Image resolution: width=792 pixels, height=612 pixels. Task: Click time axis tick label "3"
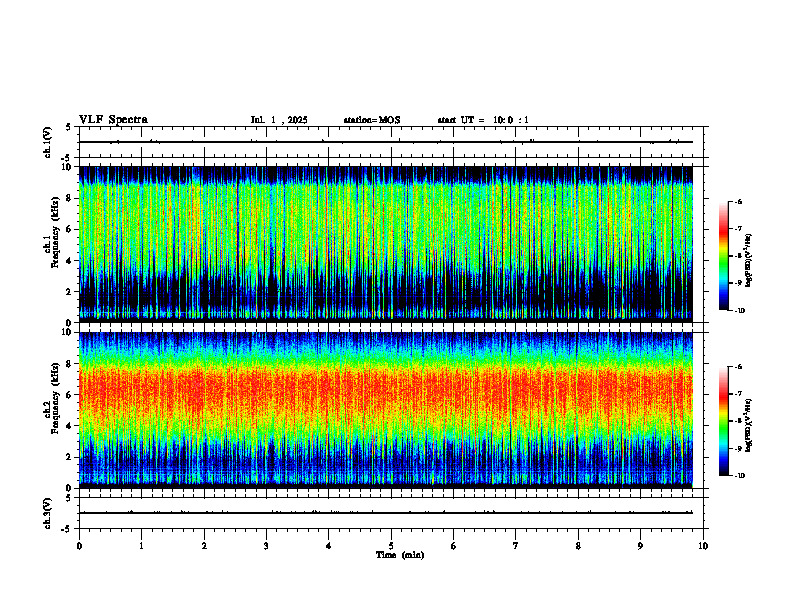pyautogui.click(x=266, y=546)
